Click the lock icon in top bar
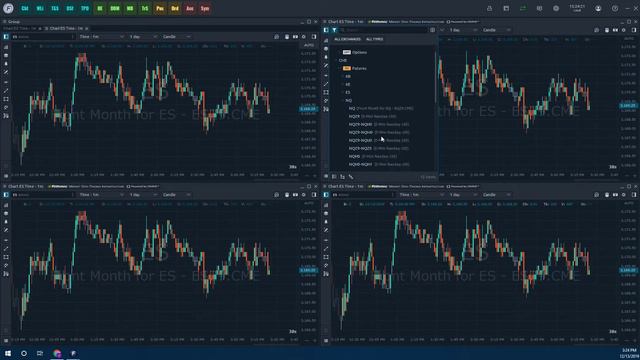The image size is (640, 360). tap(489, 8)
